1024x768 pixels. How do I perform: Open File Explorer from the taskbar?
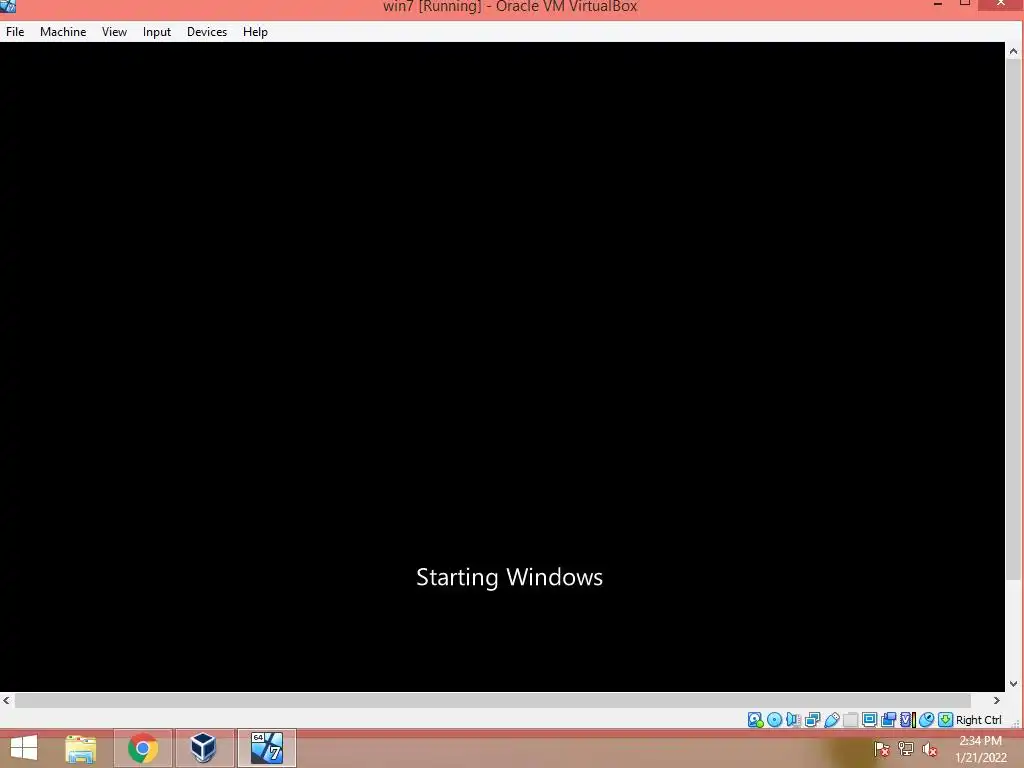(x=81, y=748)
